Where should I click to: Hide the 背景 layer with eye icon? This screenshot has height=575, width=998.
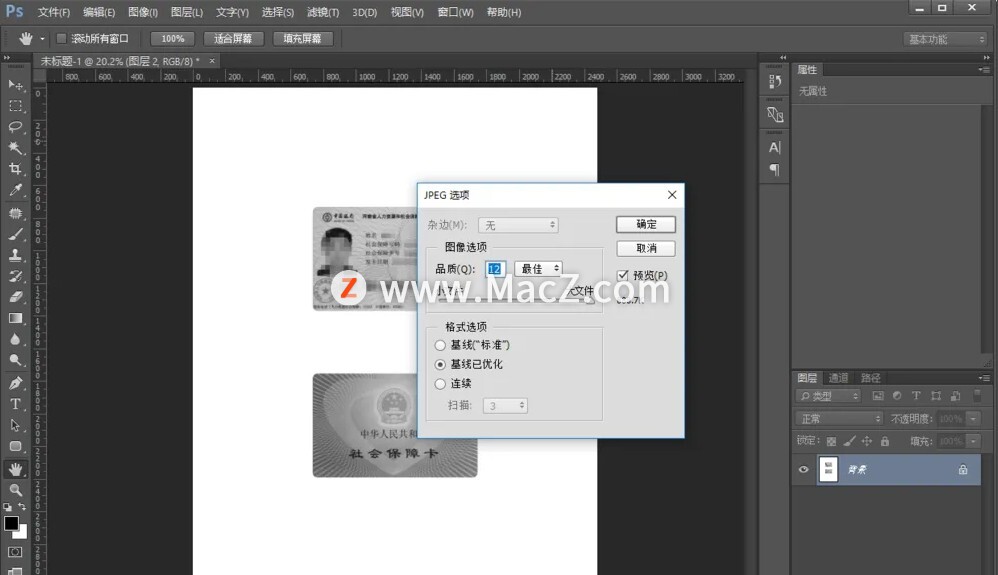point(803,470)
